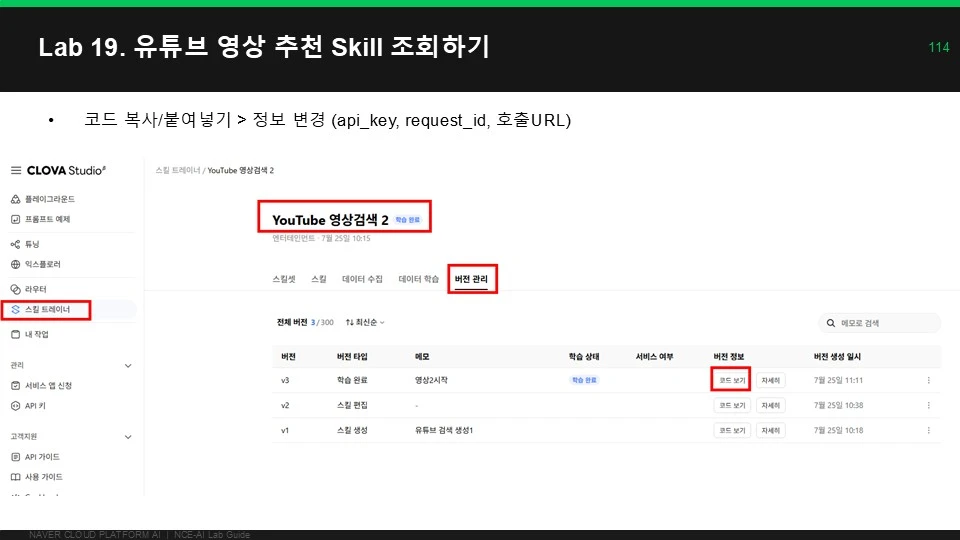Click 자세히 for version v3
Viewport: 960px width, 540px height.
tap(770, 380)
